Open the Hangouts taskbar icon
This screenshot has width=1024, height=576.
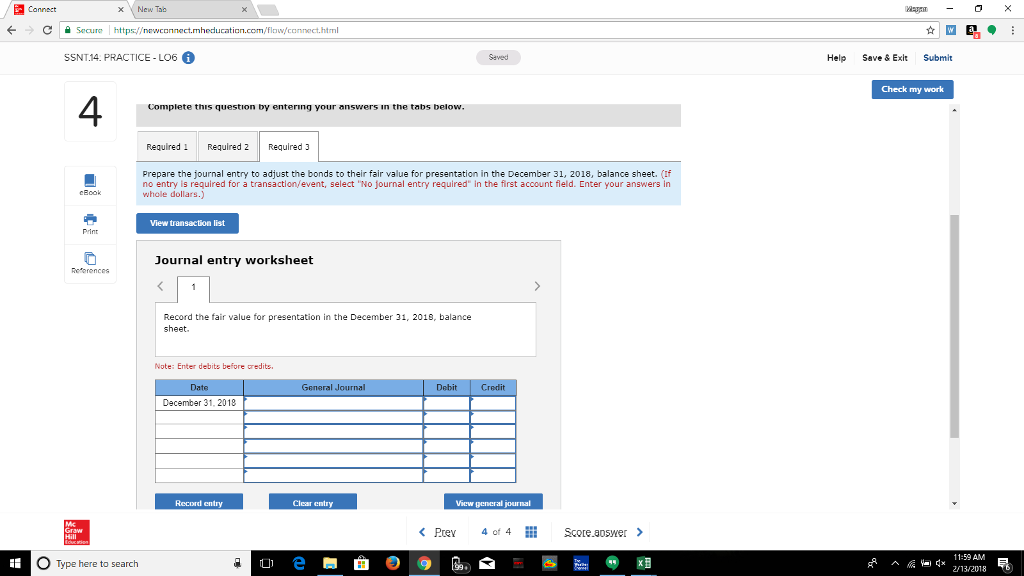tap(612, 563)
